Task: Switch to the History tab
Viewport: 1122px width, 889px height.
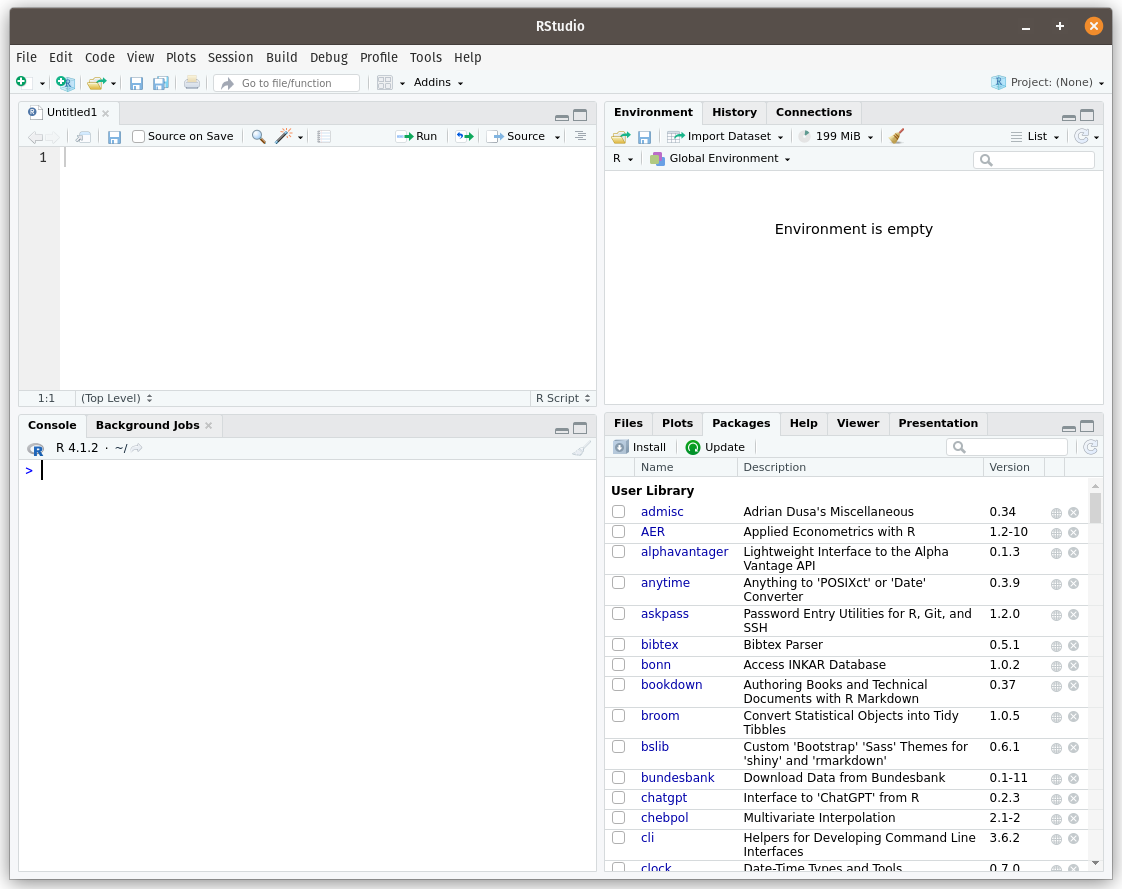Action: [x=734, y=113]
